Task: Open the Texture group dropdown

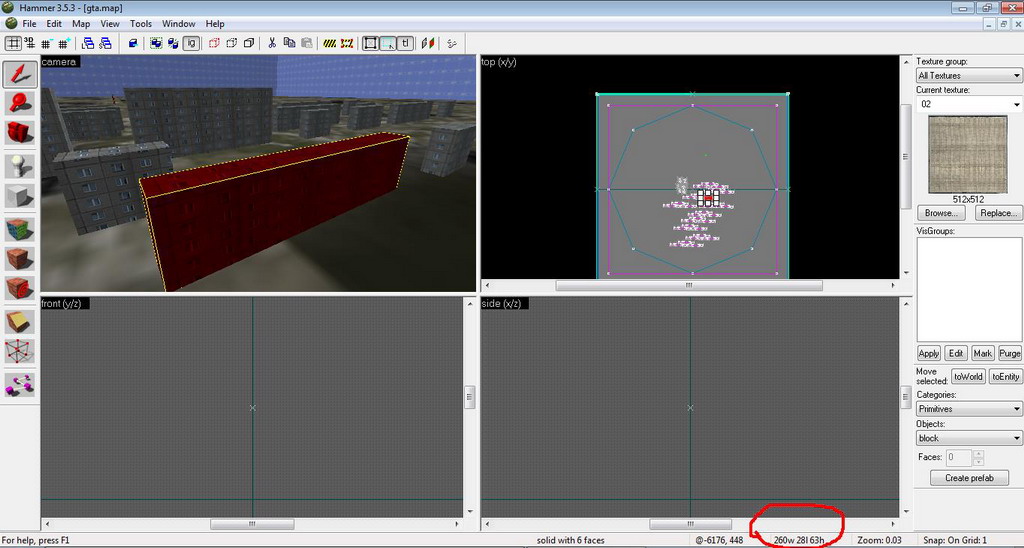Action: click(x=968, y=76)
